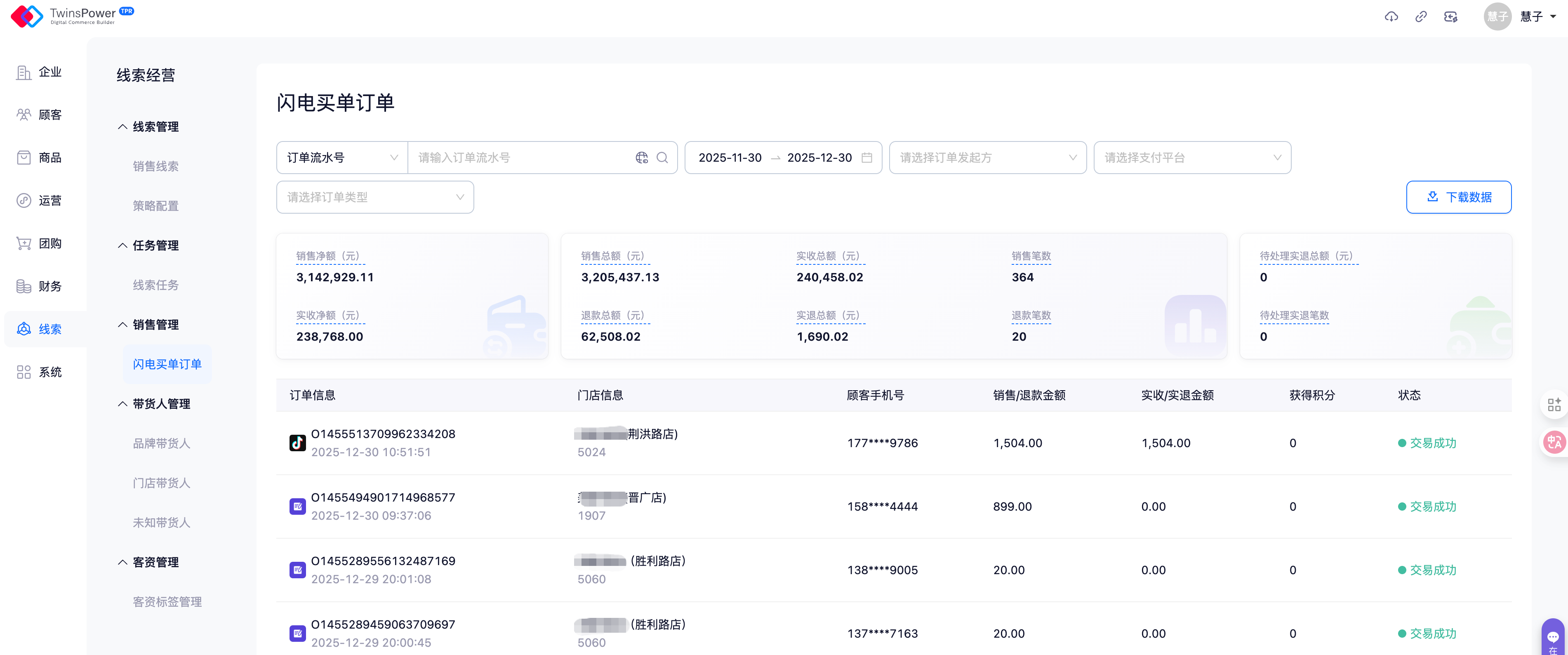Open the 请选择支付平台 dropdown

pos(1191,158)
